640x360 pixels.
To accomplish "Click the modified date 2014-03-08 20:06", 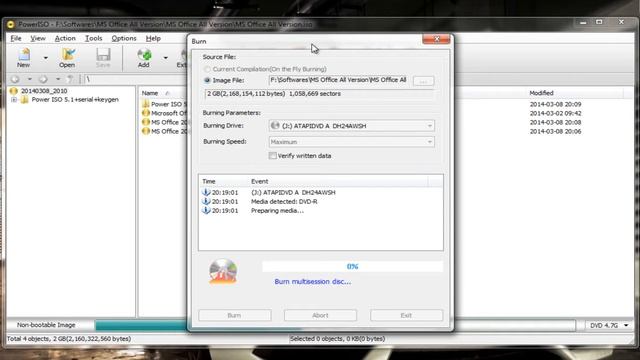I will click(556, 131).
